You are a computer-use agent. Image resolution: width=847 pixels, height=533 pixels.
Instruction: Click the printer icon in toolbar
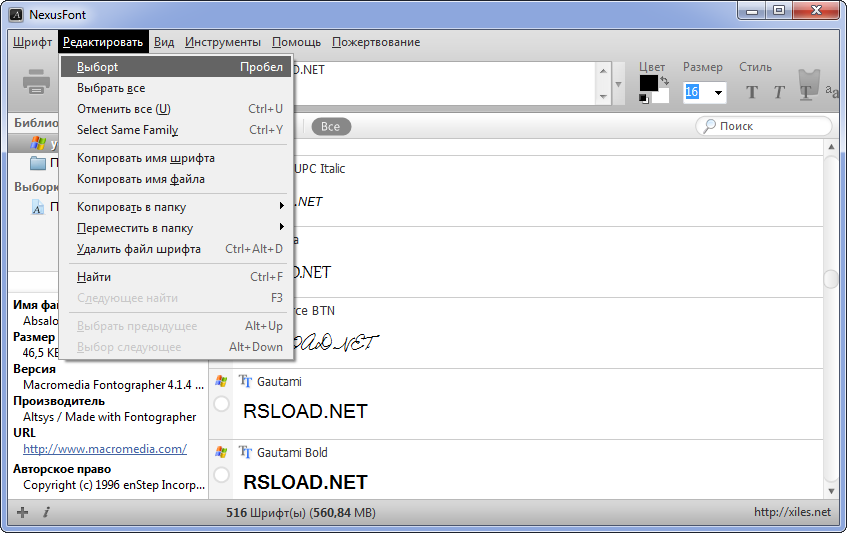click(x=36, y=82)
